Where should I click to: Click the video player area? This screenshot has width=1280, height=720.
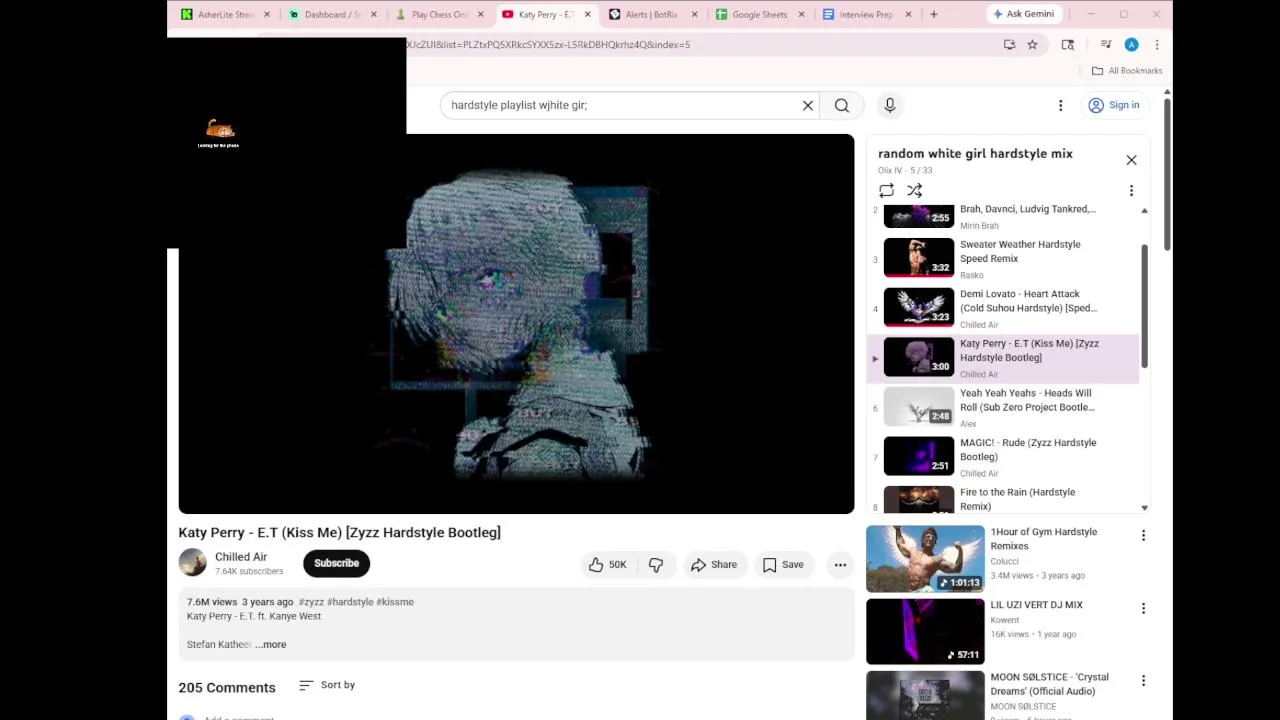516,323
